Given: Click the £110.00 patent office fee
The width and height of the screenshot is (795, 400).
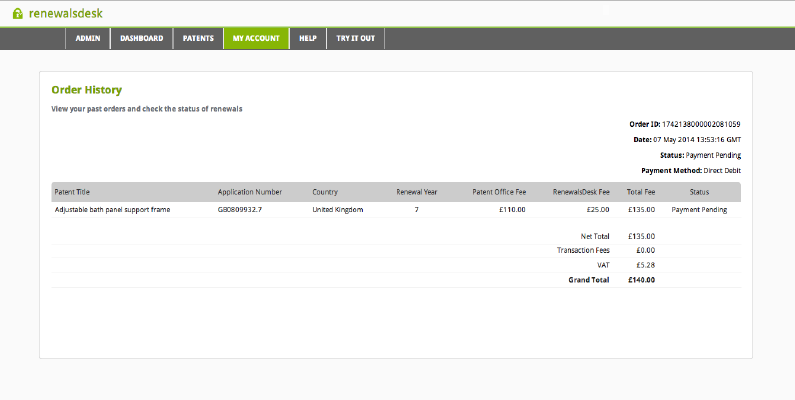Looking at the screenshot, I should [x=512, y=209].
